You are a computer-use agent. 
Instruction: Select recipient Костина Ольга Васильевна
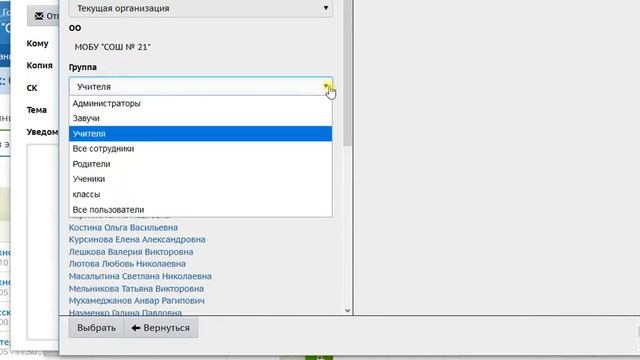[x=123, y=227]
